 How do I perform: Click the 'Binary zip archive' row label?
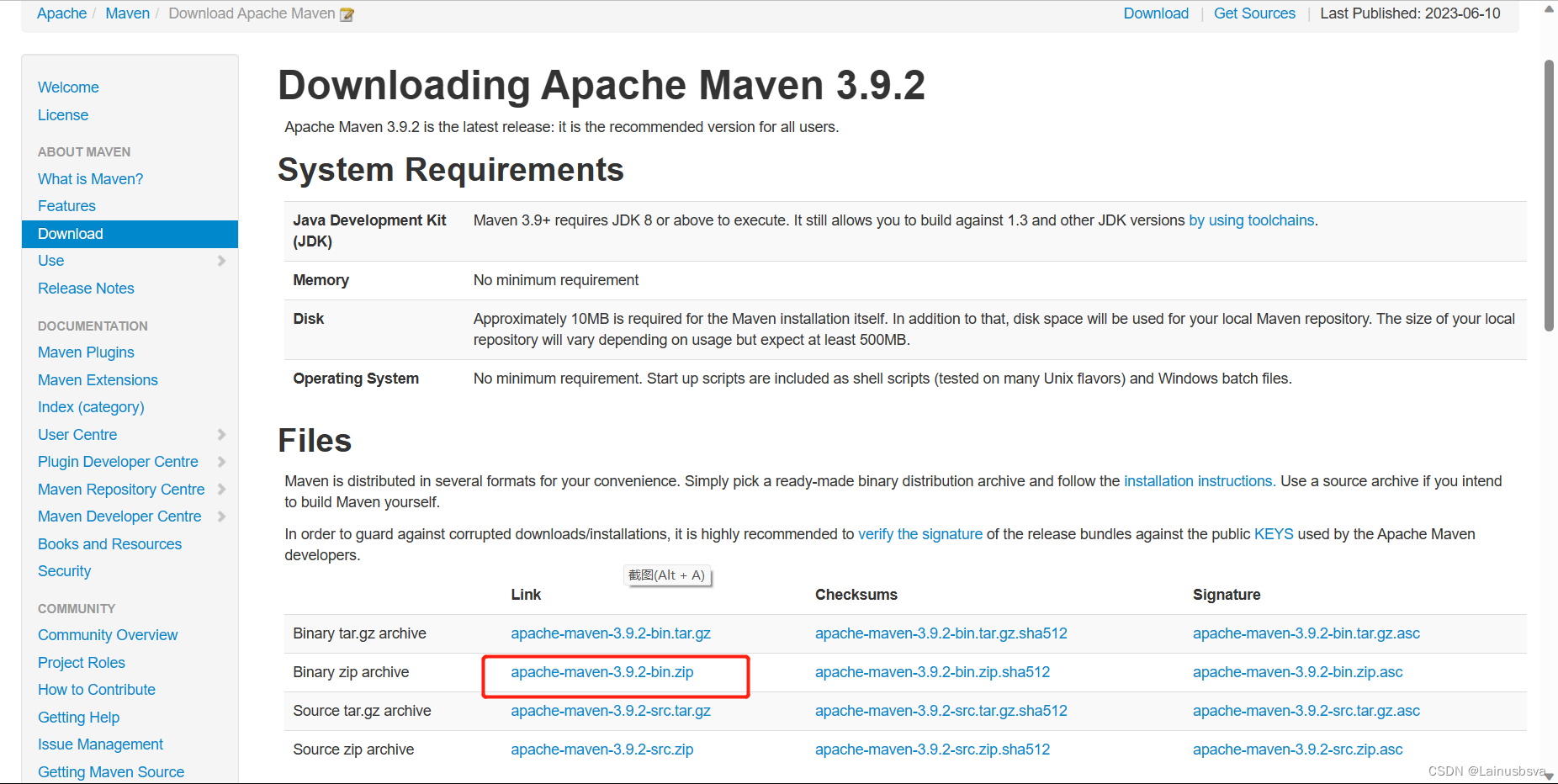pyautogui.click(x=351, y=672)
